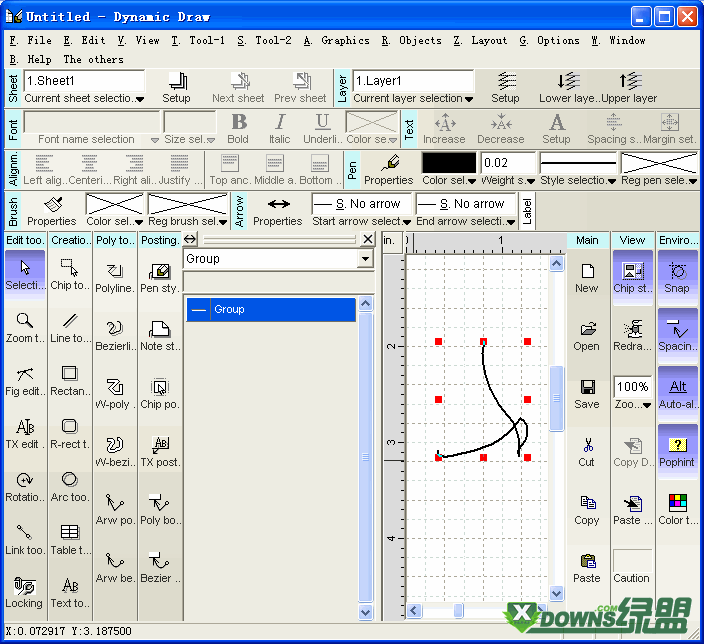Screen dimensions: 704x644
Task: Select the Arw poly tool
Action: (115, 510)
